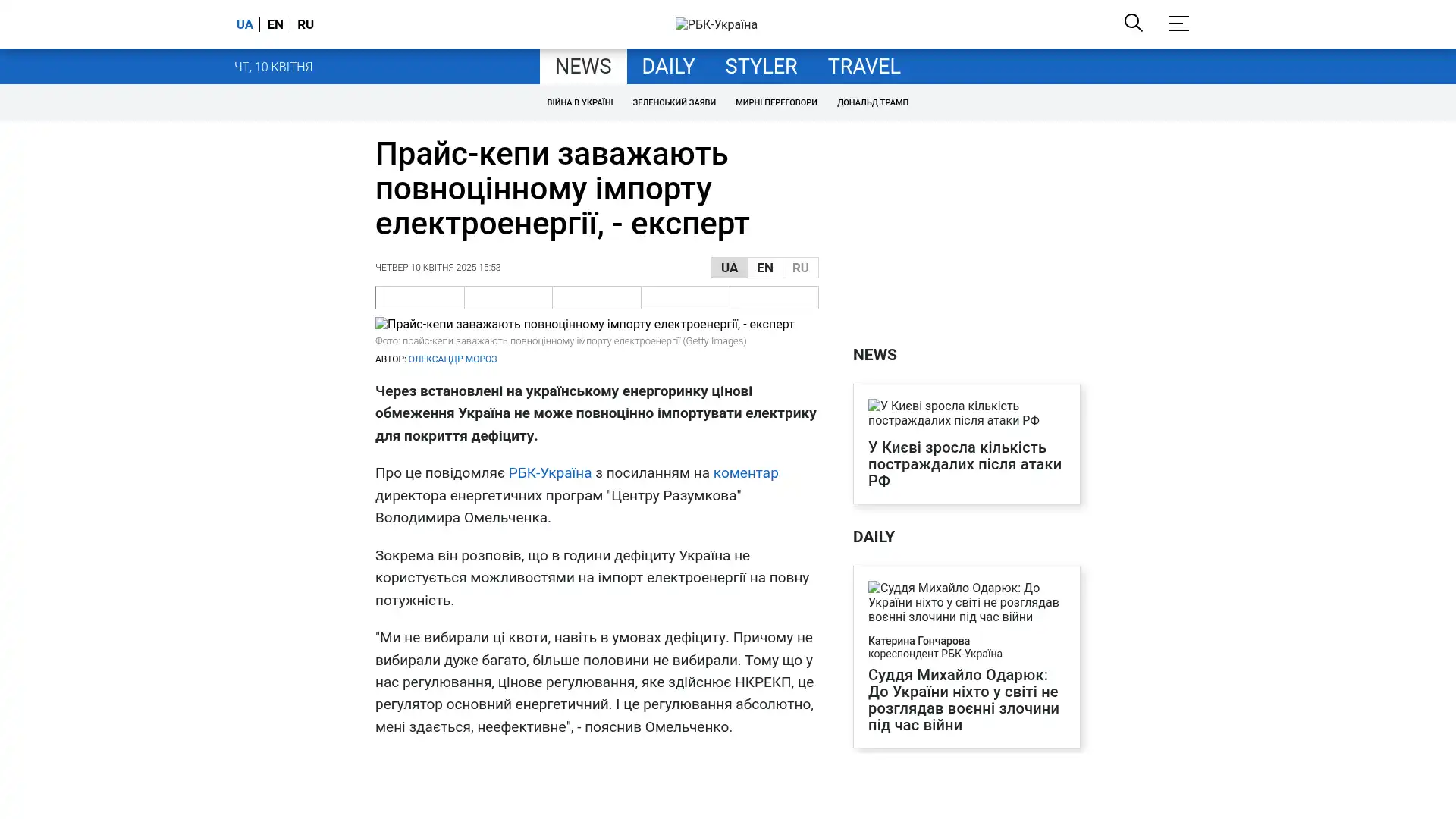Image resolution: width=1456 pixels, height=819 pixels.
Task: Click article headline Прайс-кепи заважають повноцінному імпорту
Action: click(562, 188)
